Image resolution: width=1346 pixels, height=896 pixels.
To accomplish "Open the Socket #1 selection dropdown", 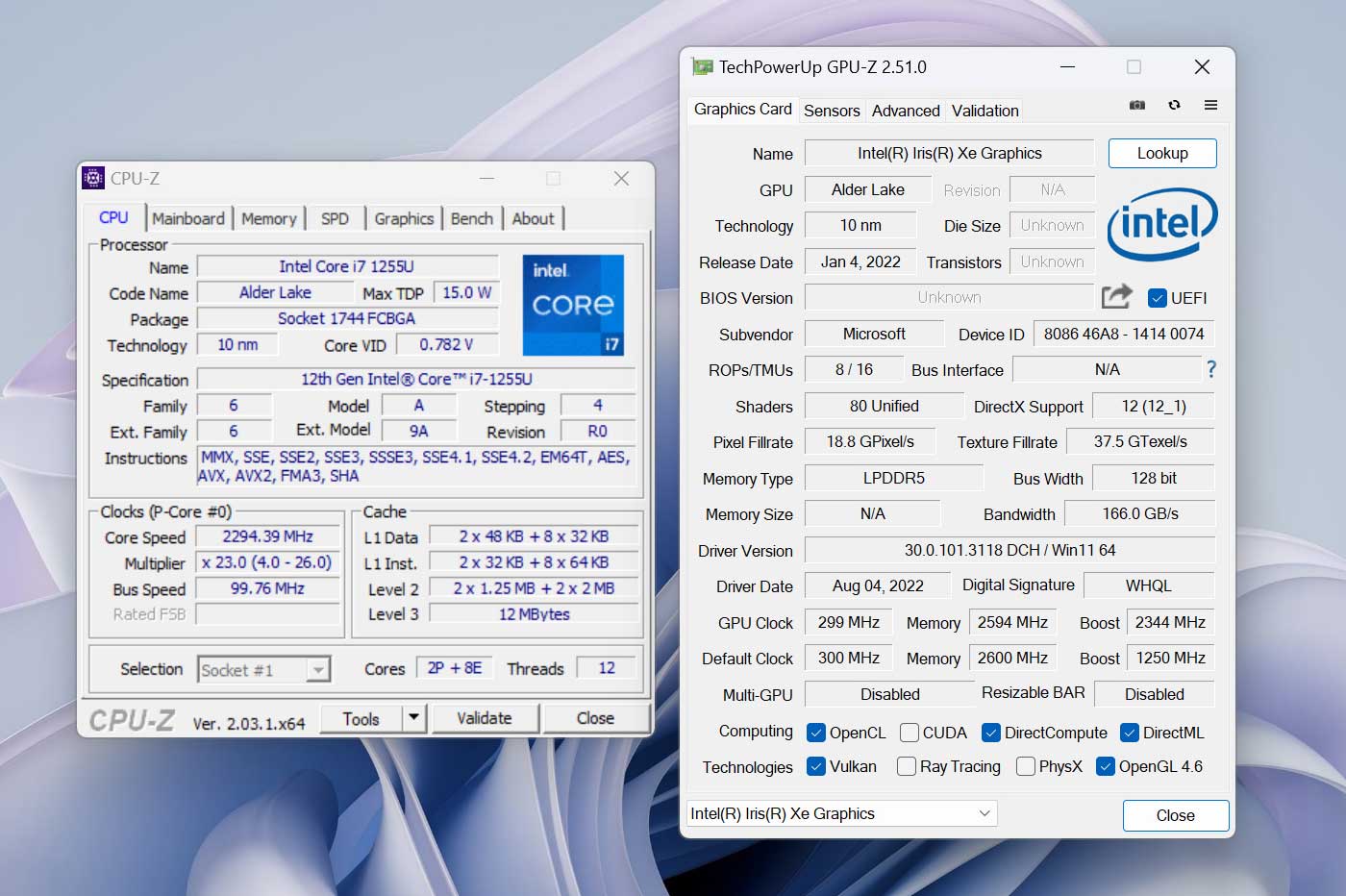I will 264,669.
